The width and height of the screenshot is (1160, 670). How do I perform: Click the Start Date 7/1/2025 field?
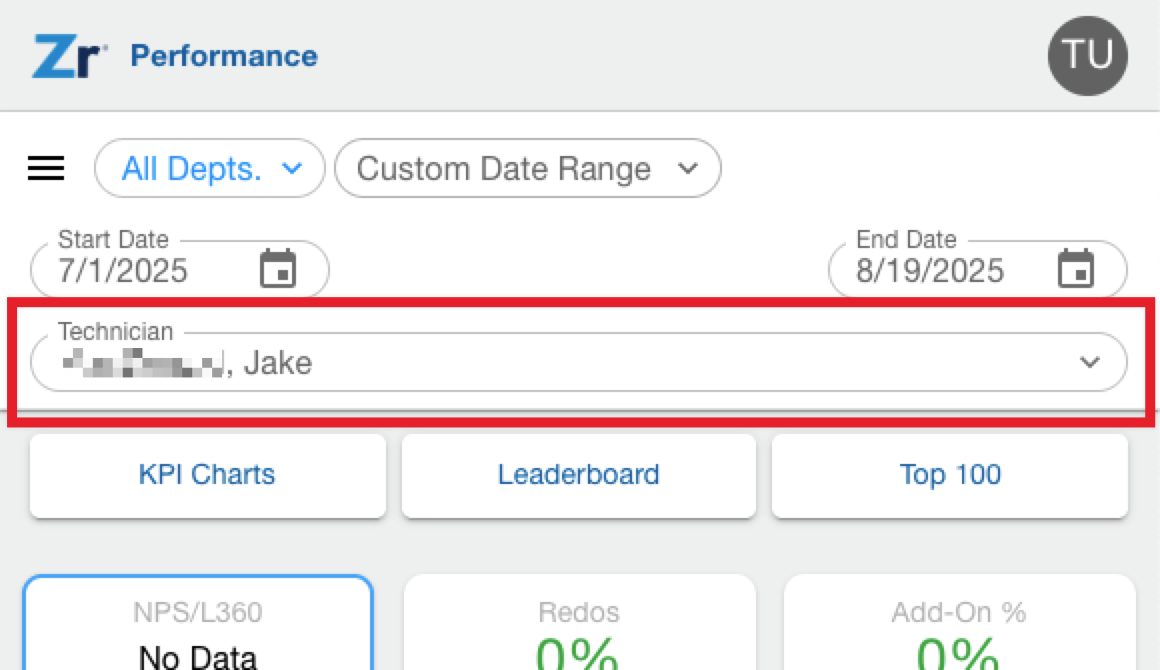tap(180, 268)
